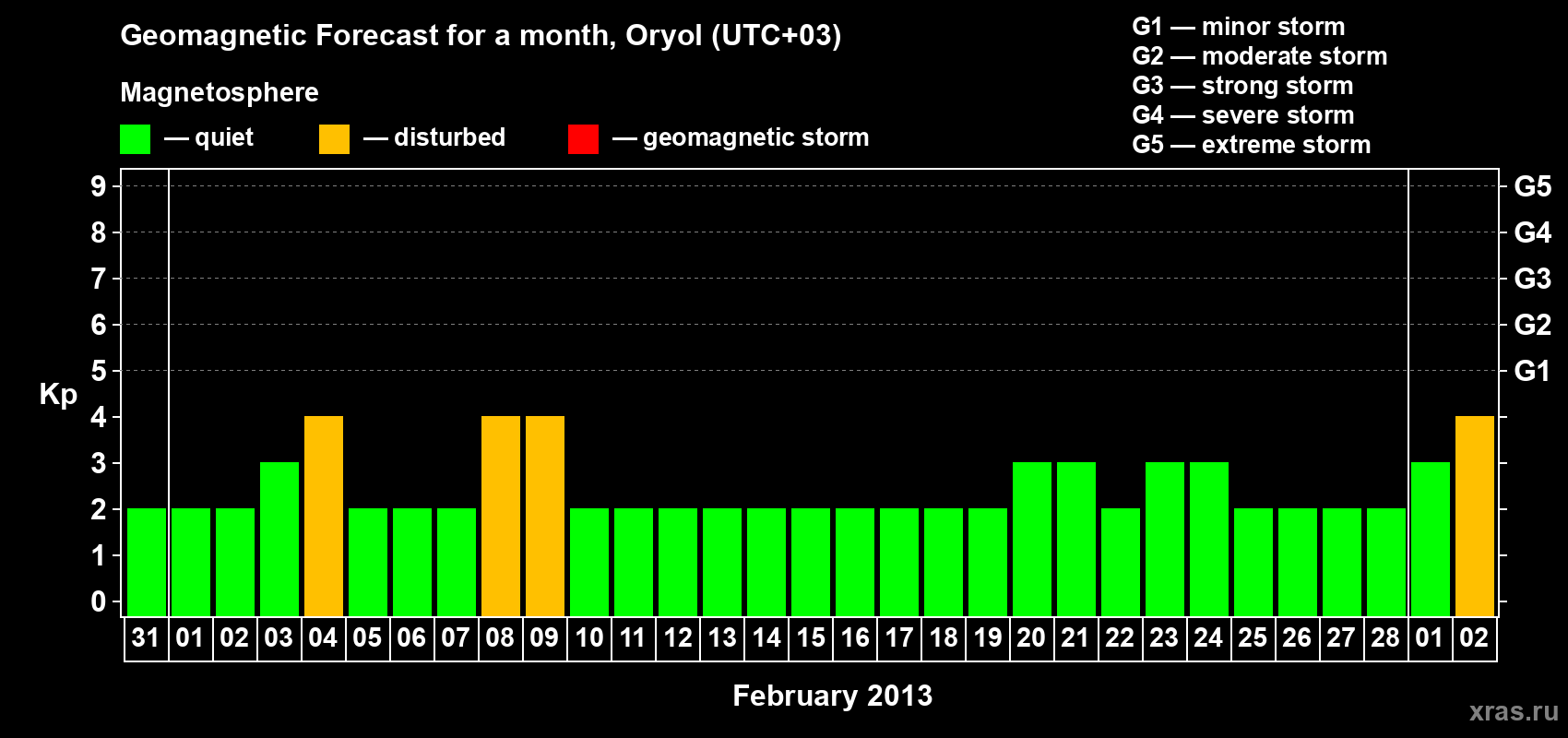Click the green bar for February 23
This screenshot has height=738, width=1568.
(x=1165, y=540)
